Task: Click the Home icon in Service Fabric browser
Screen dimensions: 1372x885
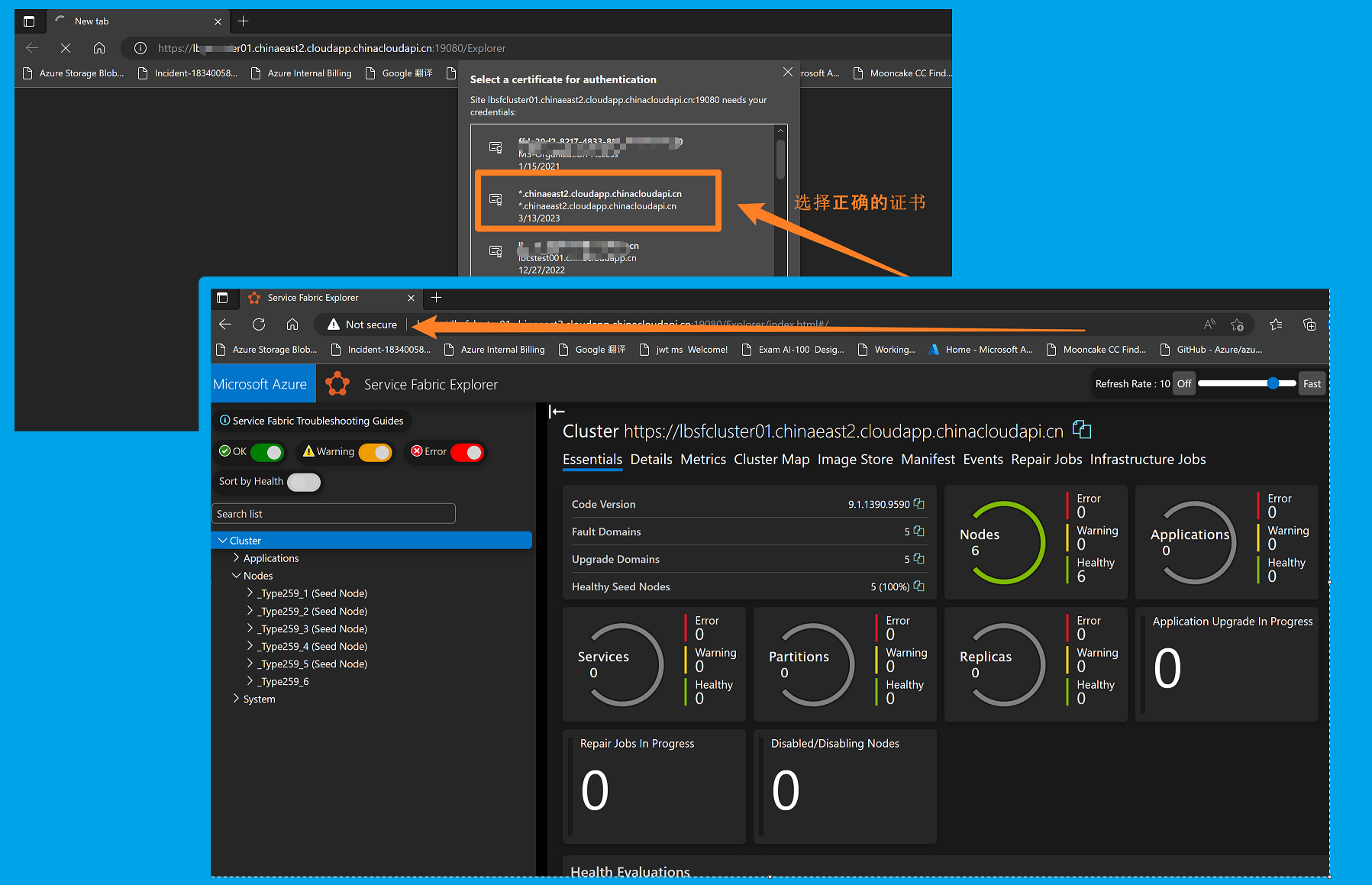Action: coord(292,325)
